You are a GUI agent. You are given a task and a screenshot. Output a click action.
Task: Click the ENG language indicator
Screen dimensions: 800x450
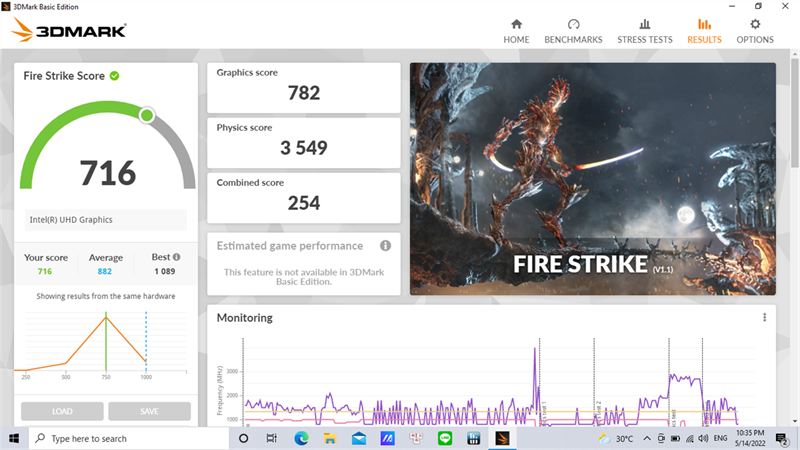pyautogui.click(x=720, y=439)
